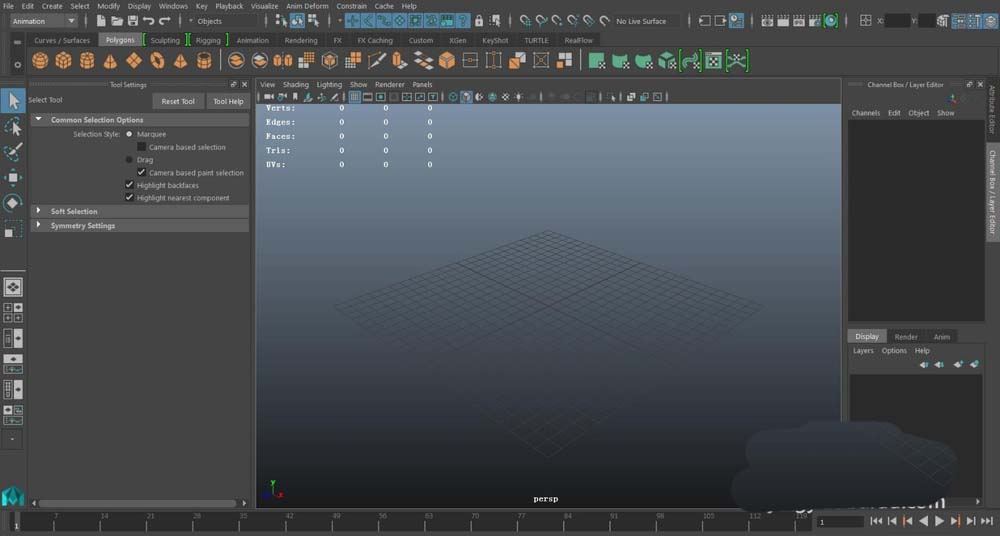This screenshot has height=536, width=1000.
Task: Create a polygon cylinder from the shelf
Action: 87,61
